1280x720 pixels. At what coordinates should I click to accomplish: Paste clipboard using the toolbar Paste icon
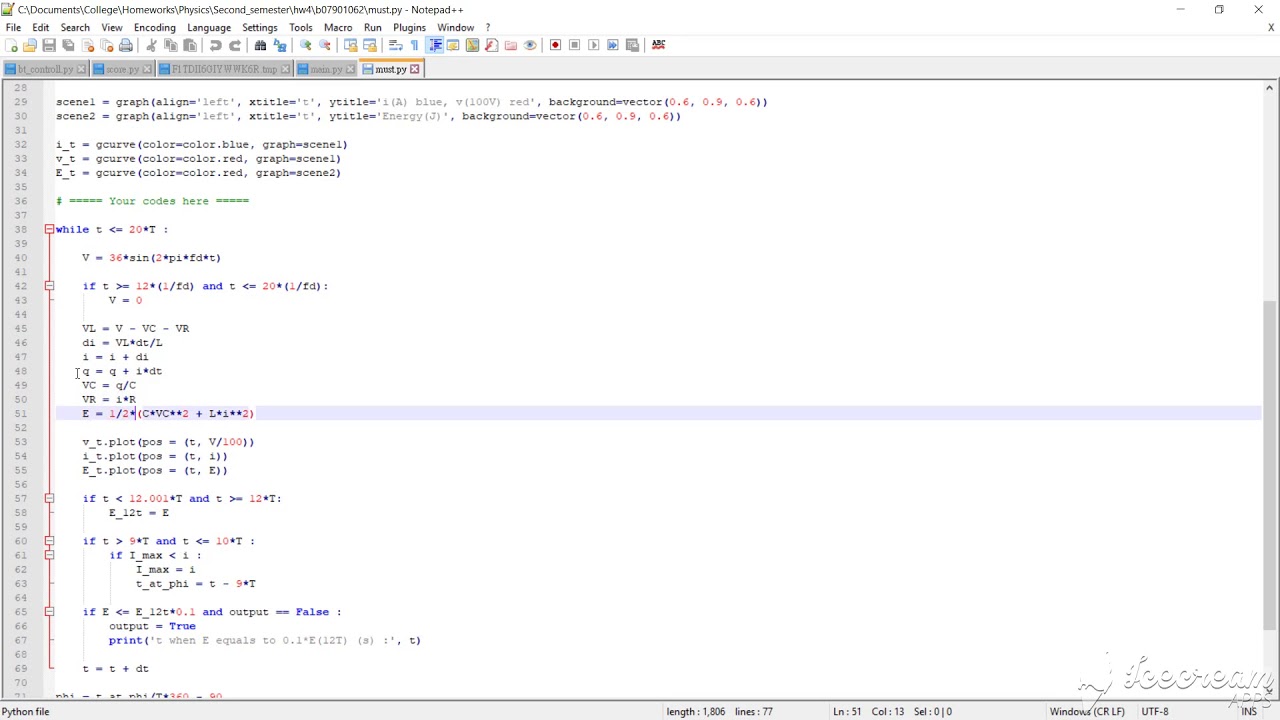point(190,45)
